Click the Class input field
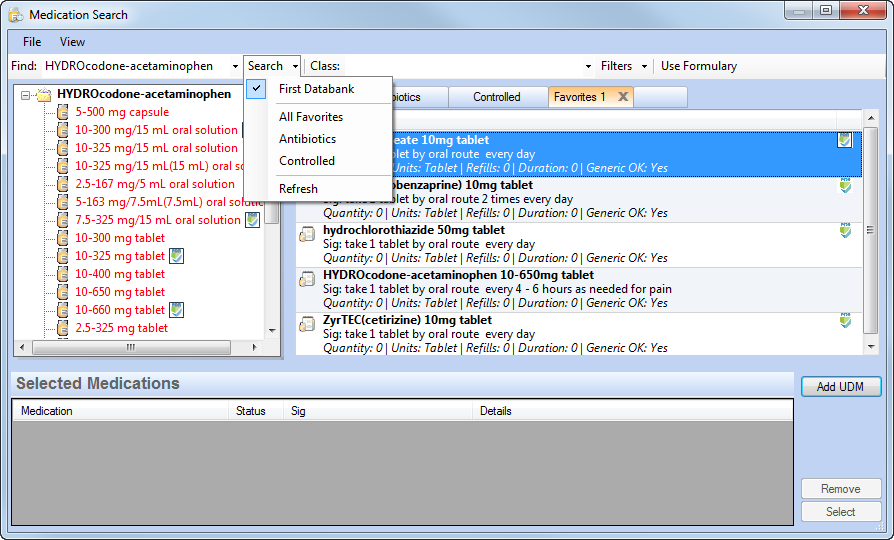The width and height of the screenshot is (894, 540). pos(462,66)
